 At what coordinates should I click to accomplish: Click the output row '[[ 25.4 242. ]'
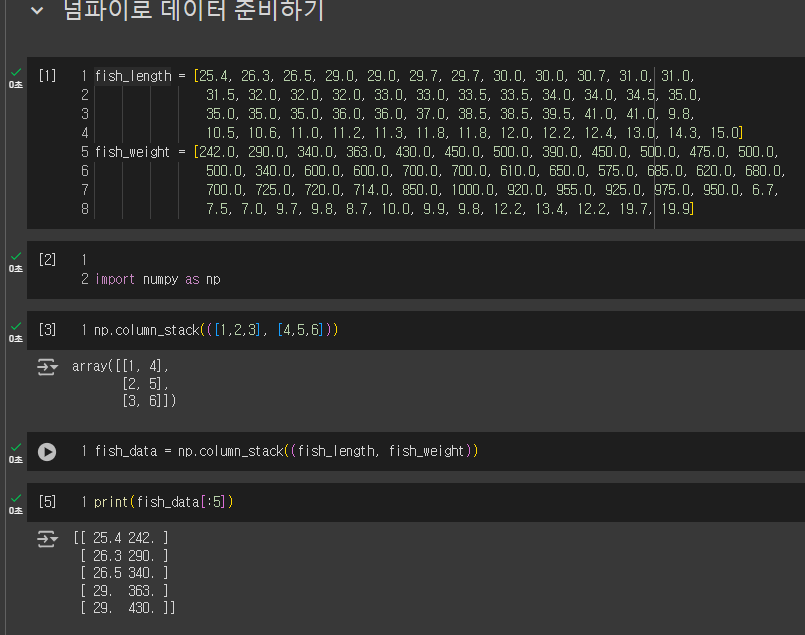tap(121, 538)
